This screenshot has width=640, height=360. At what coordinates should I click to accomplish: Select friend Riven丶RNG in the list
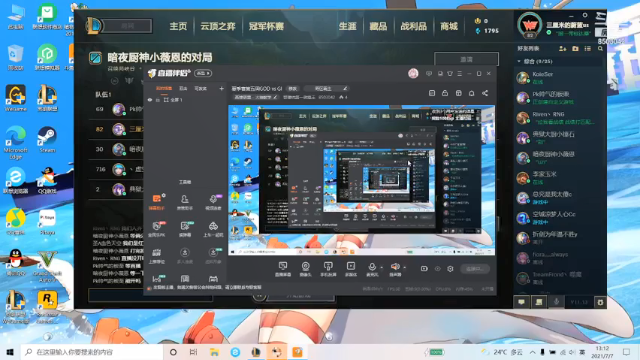coord(559,118)
